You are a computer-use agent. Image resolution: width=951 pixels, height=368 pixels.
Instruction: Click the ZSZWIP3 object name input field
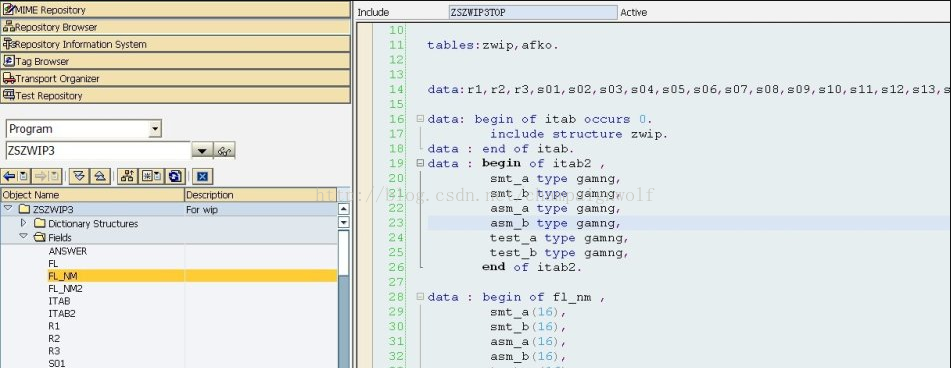point(98,150)
